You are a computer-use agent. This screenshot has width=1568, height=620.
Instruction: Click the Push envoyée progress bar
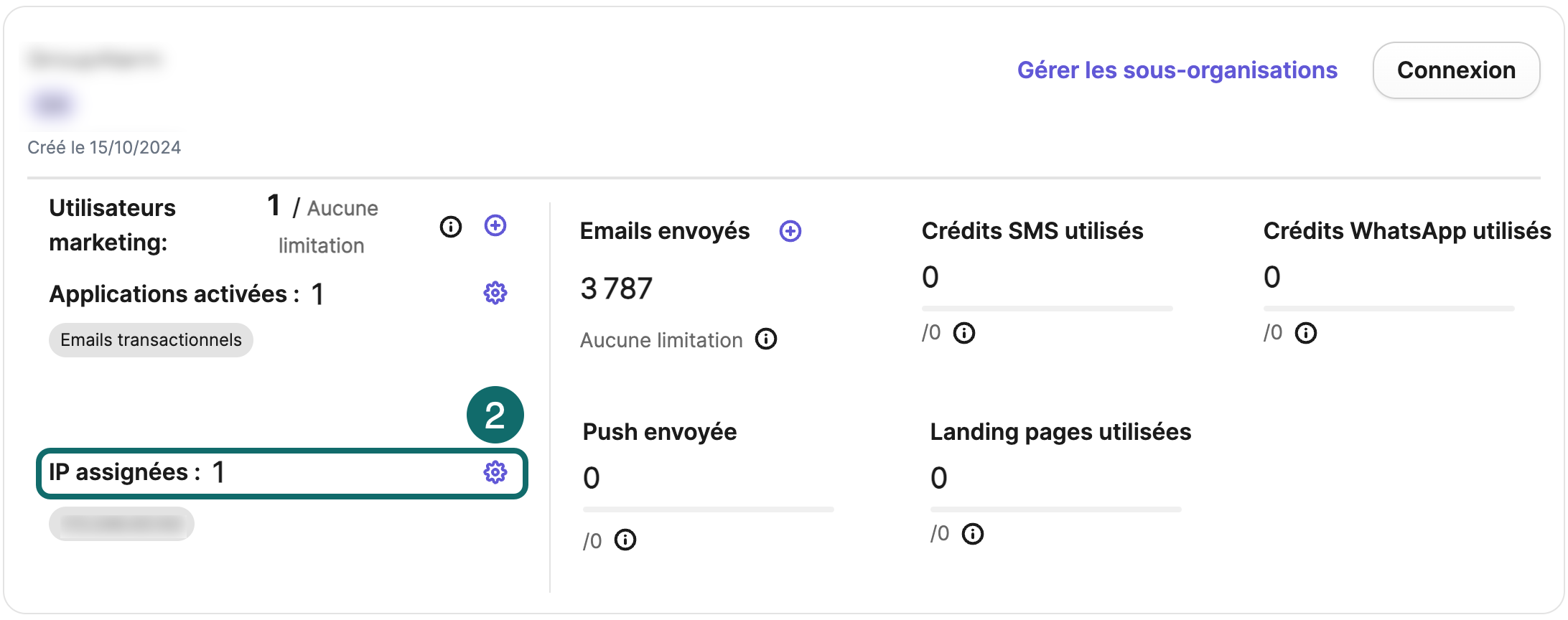coord(709,509)
